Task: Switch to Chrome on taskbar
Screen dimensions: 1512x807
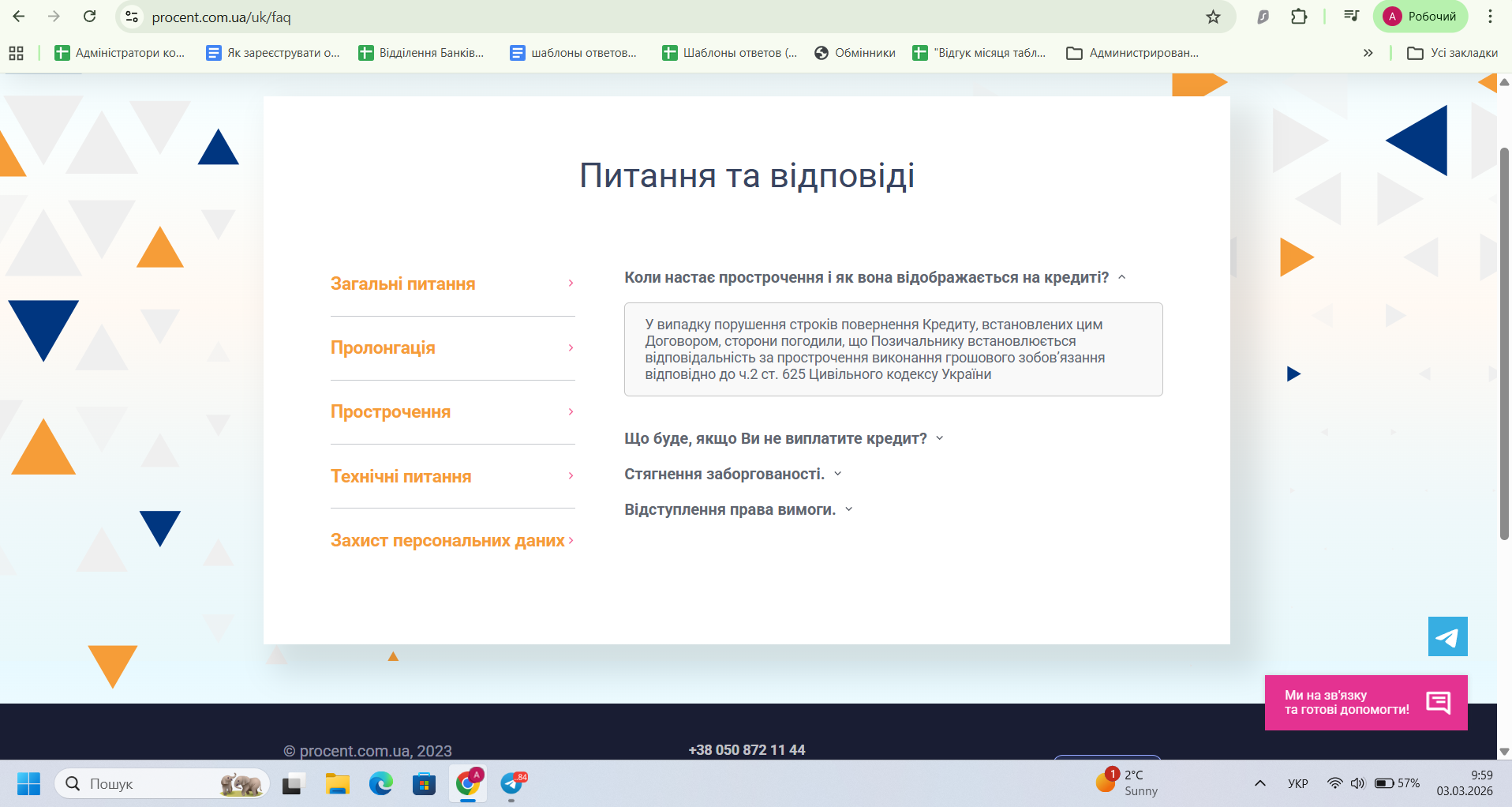Action: coord(468,783)
